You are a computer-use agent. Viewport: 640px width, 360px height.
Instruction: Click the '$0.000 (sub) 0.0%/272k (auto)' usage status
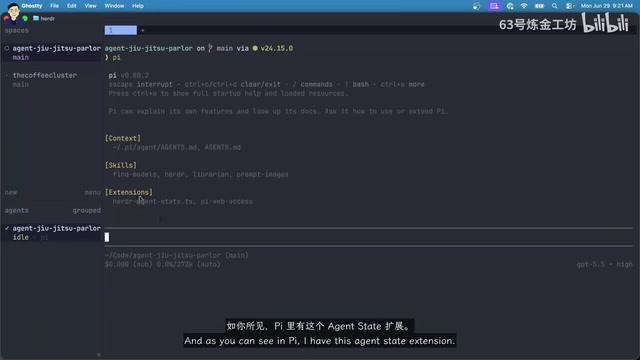pos(162,264)
